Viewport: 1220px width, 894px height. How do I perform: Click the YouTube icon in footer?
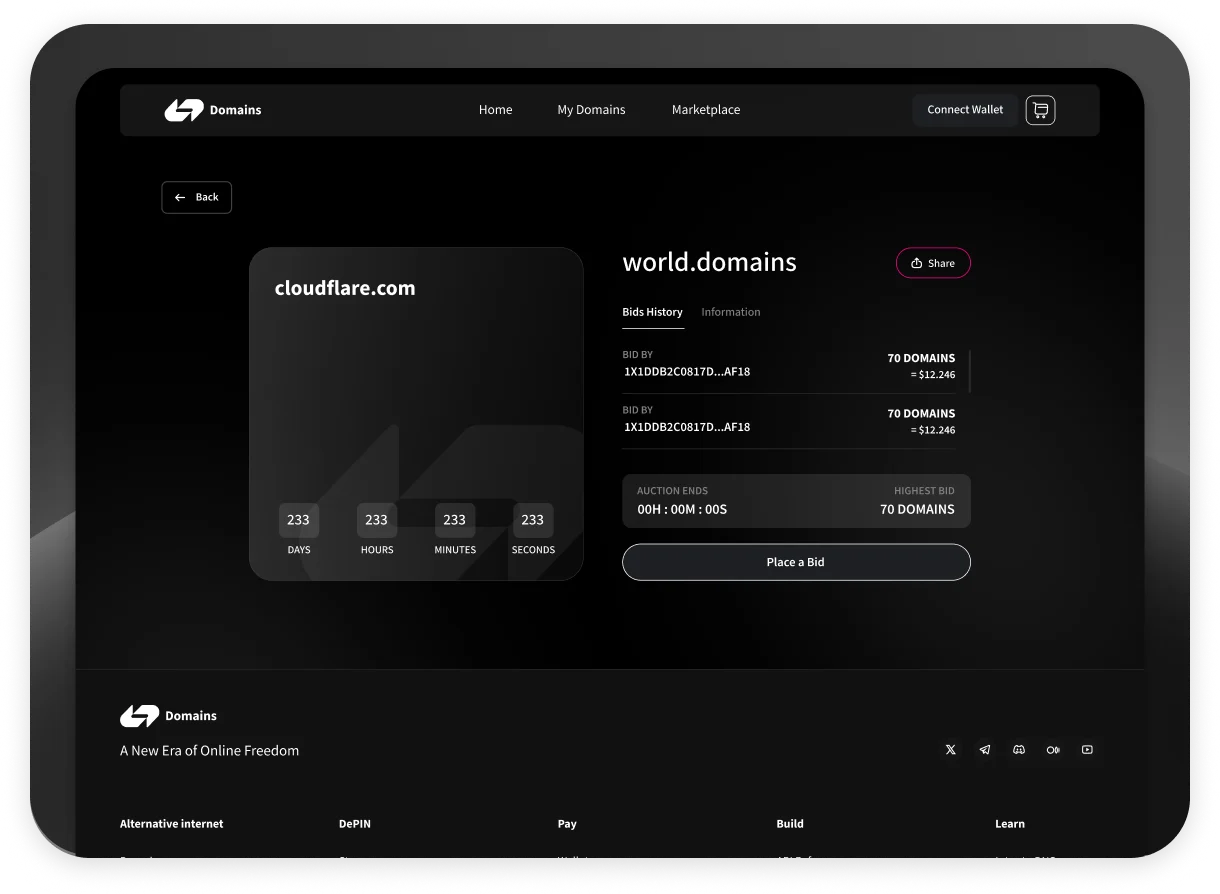point(1087,750)
